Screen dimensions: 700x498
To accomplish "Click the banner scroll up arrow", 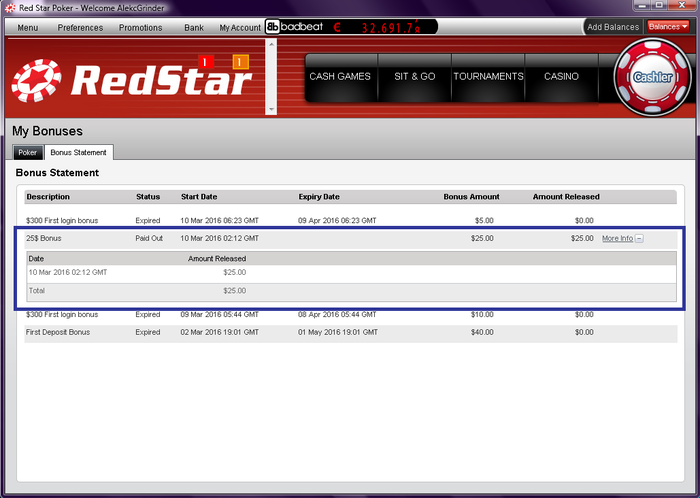I will coord(271,44).
